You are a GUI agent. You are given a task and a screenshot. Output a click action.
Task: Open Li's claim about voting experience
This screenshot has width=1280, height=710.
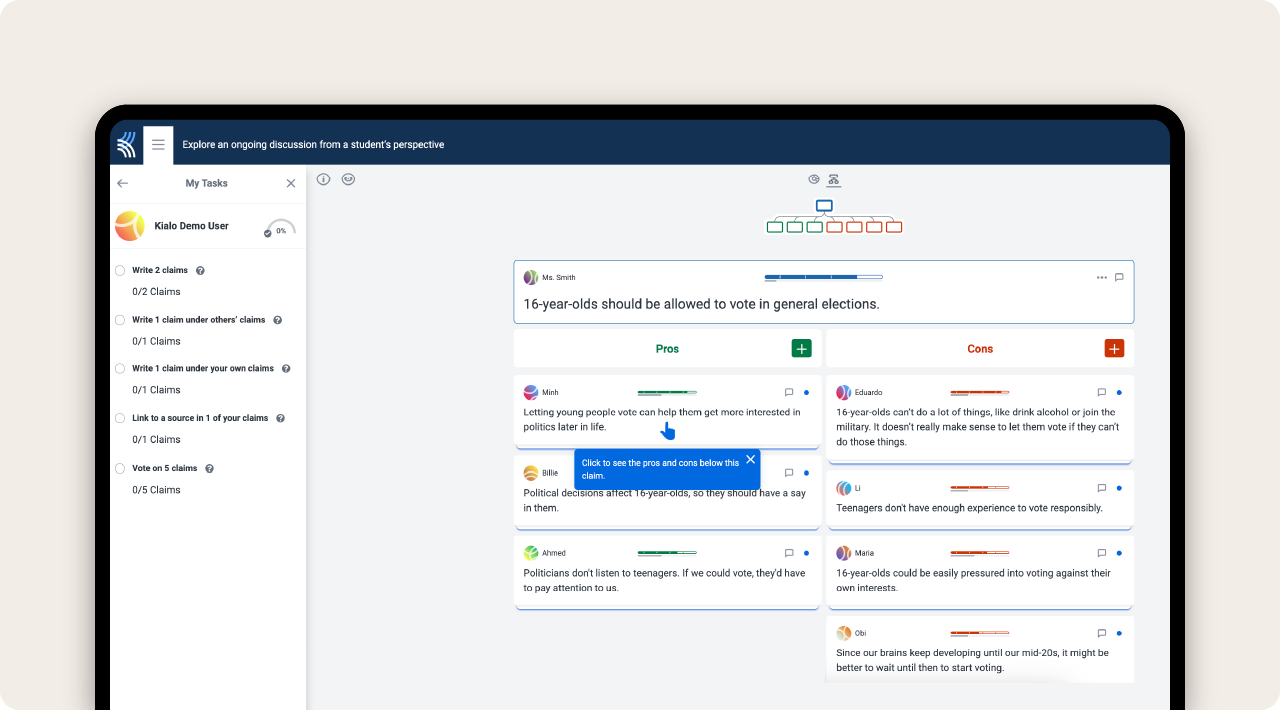pos(969,508)
